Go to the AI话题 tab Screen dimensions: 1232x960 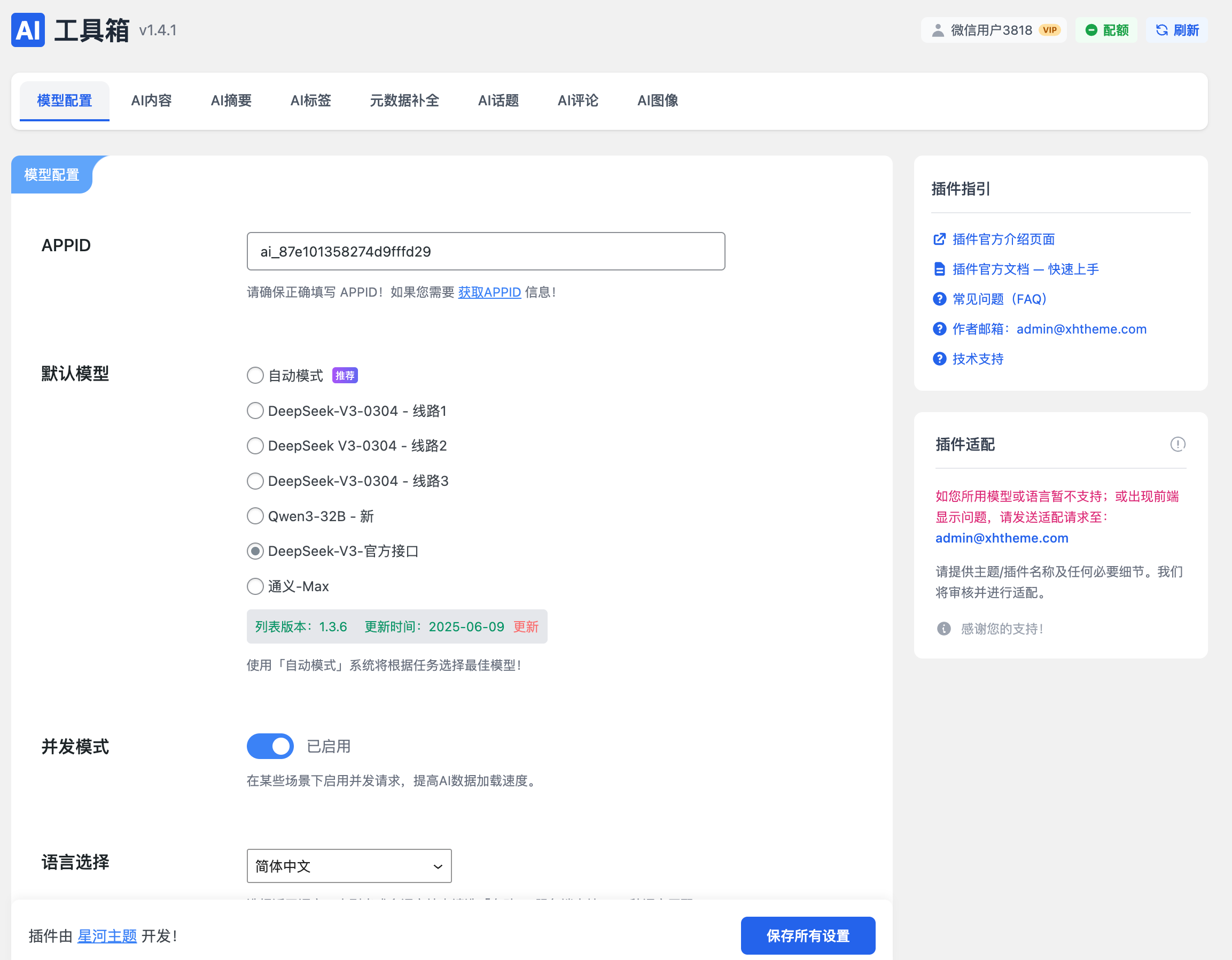click(498, 101)
